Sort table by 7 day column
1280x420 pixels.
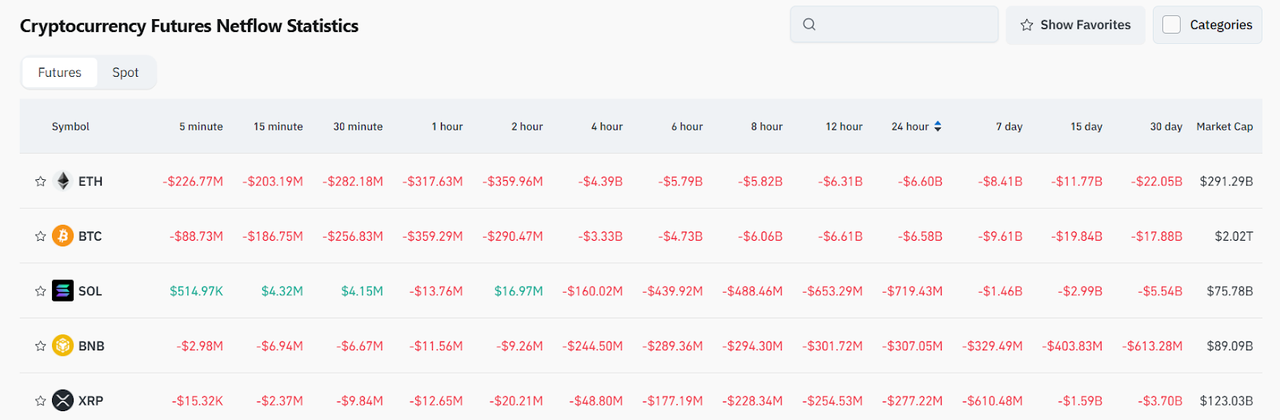tap(1008, 127)
